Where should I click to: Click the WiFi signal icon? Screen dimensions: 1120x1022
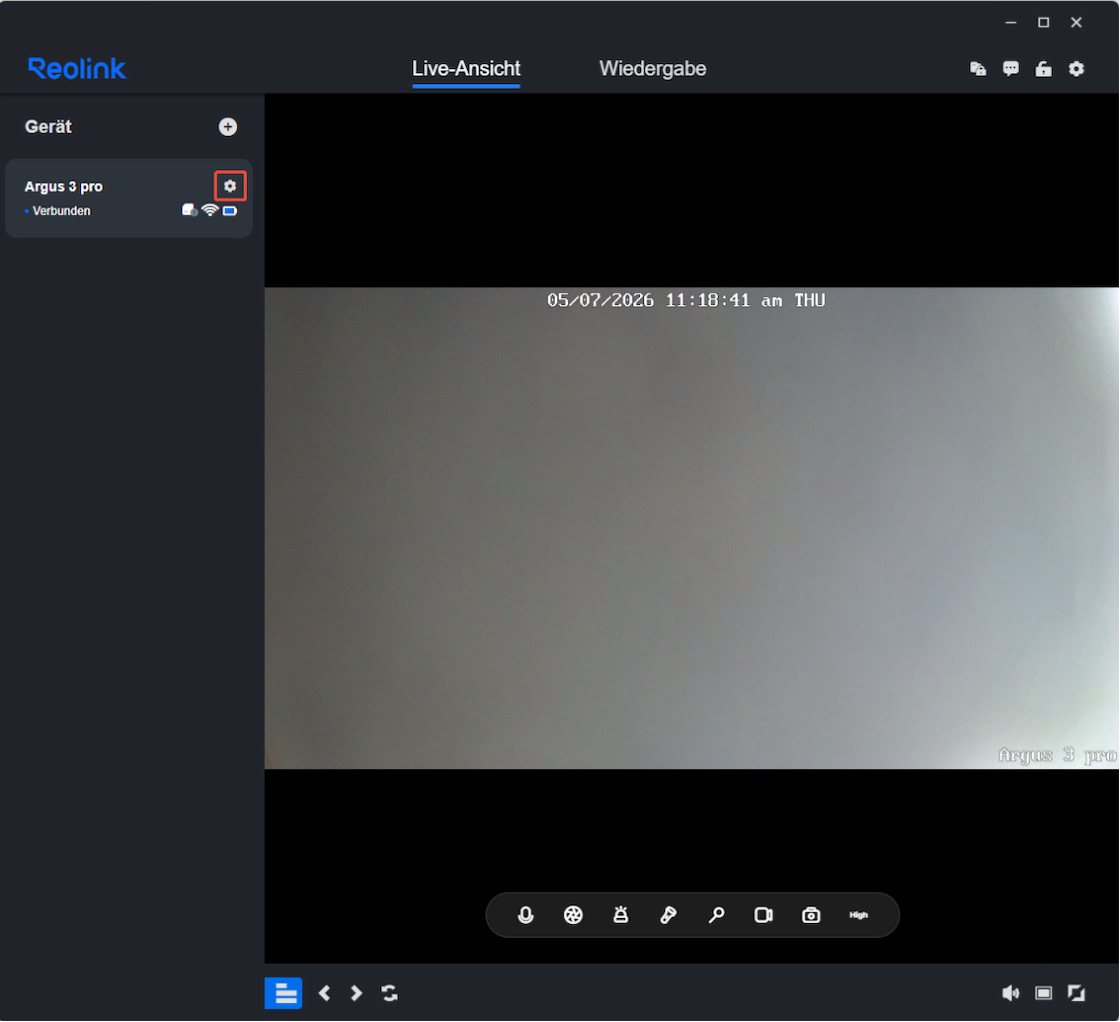coord(209,210)
